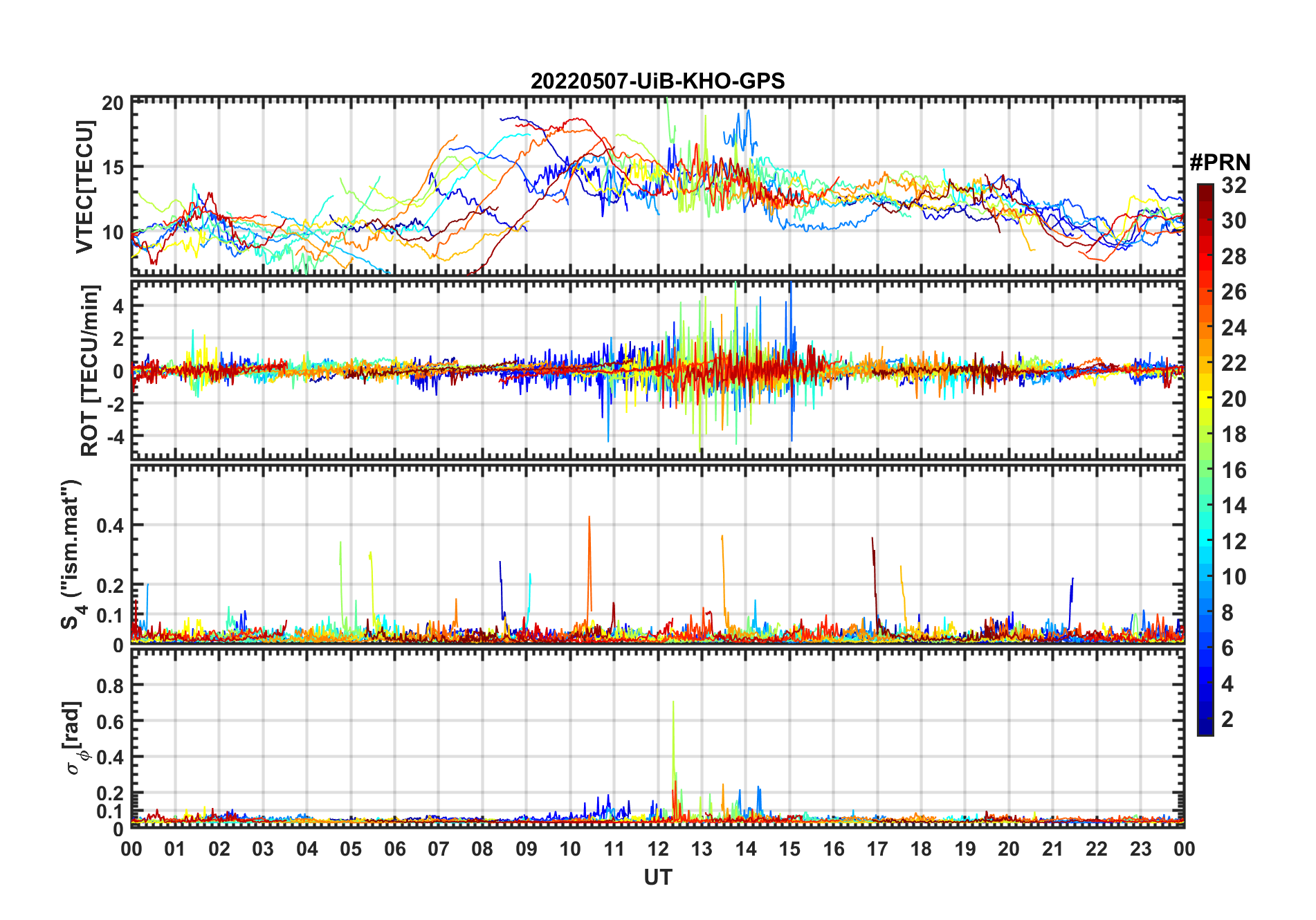Click the 23 hour tick on UT axis

click(1141, 849)
